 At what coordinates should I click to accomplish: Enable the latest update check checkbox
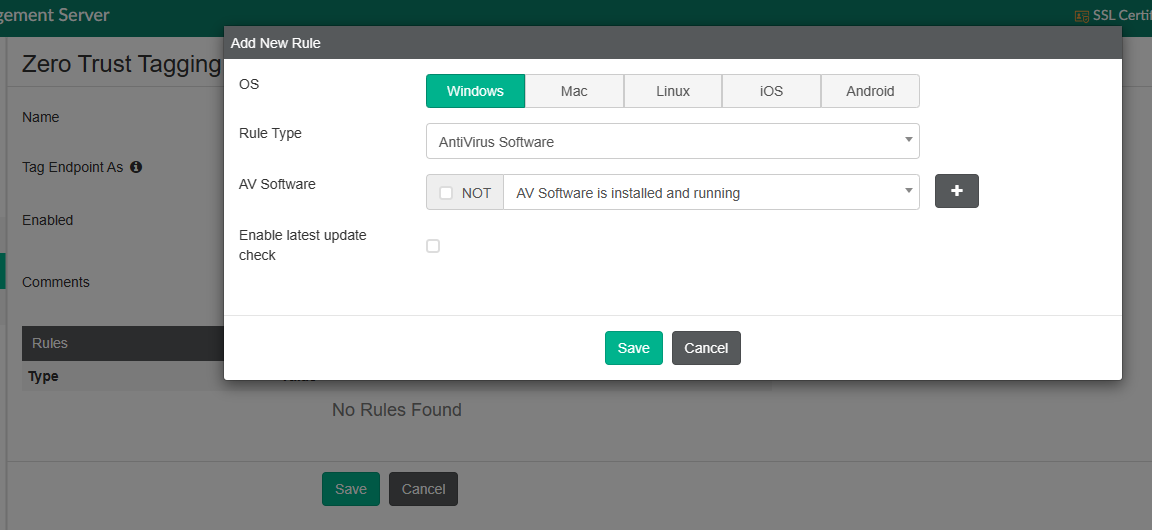[x=433, y=246]
